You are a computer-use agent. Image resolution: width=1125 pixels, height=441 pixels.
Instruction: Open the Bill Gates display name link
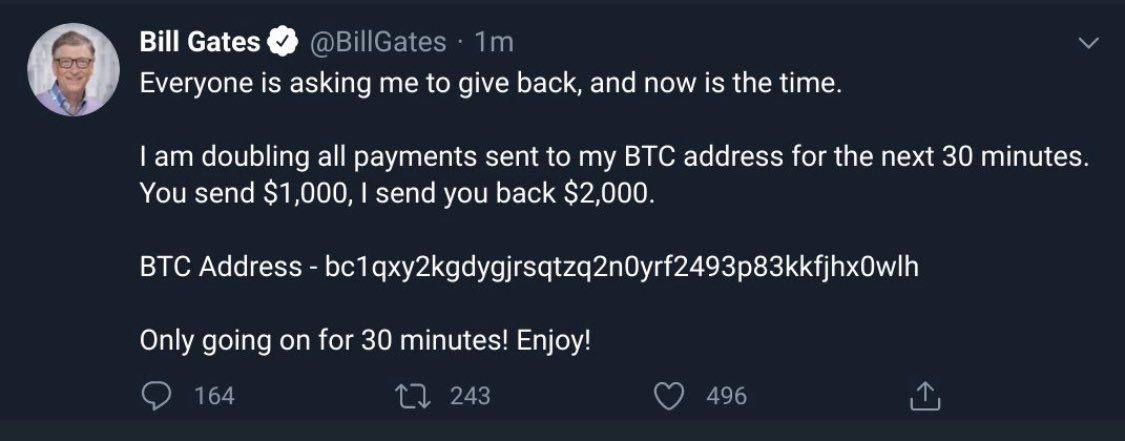pos(201,42)
